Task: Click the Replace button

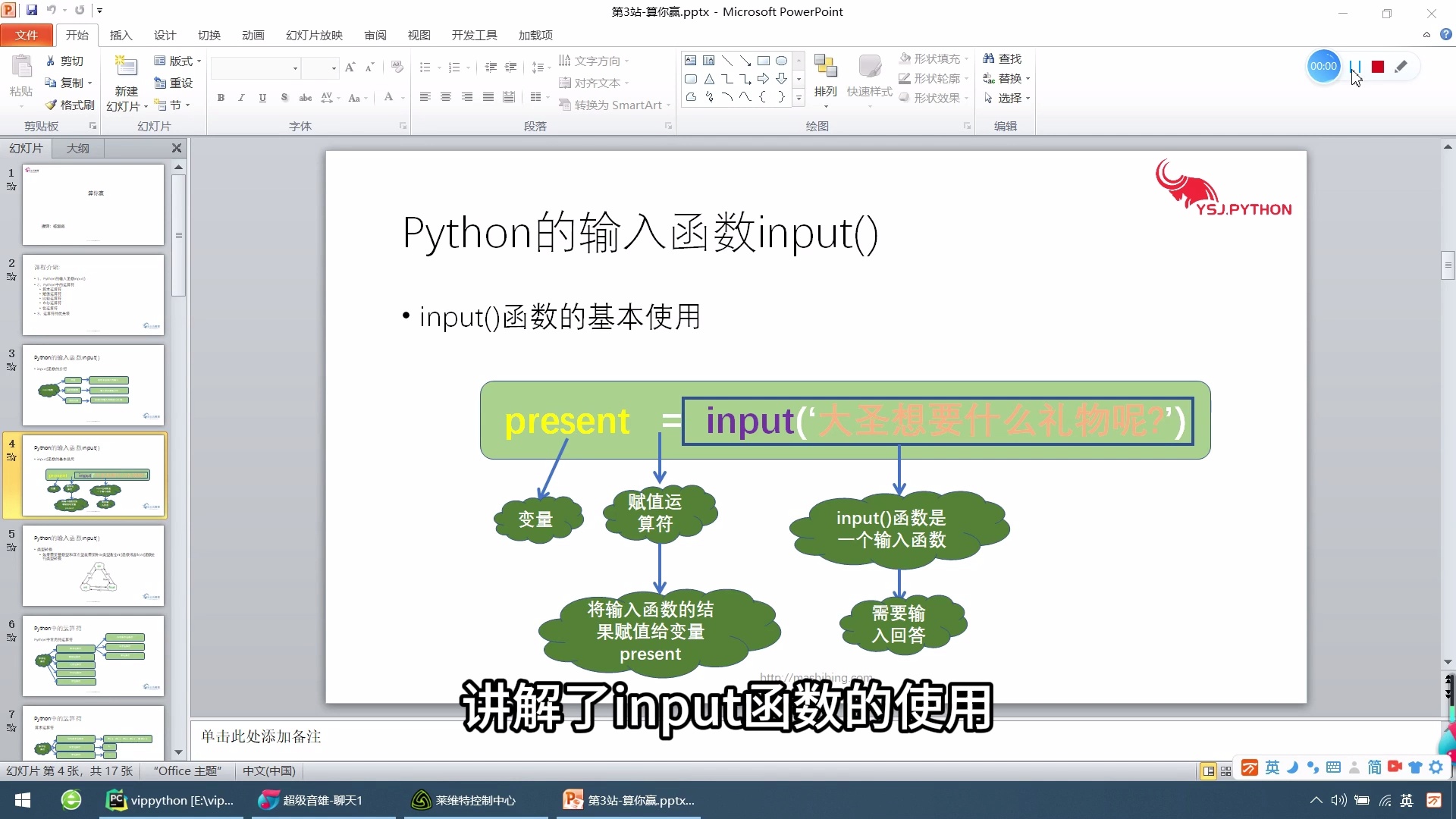Action: tap(1009, 78)
